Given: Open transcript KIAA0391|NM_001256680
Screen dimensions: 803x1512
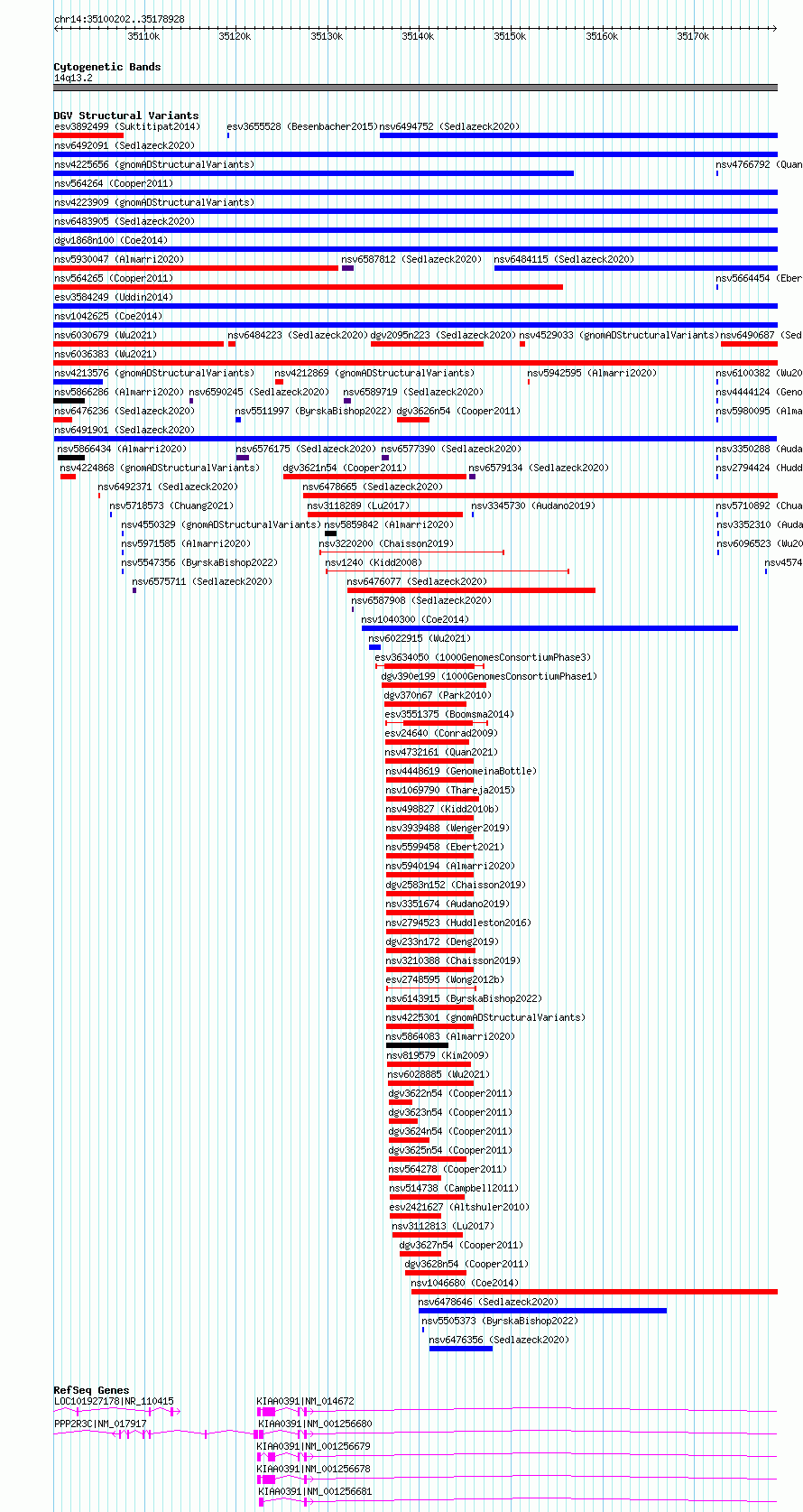Looking at the screenshot, I should point(315,1424).
